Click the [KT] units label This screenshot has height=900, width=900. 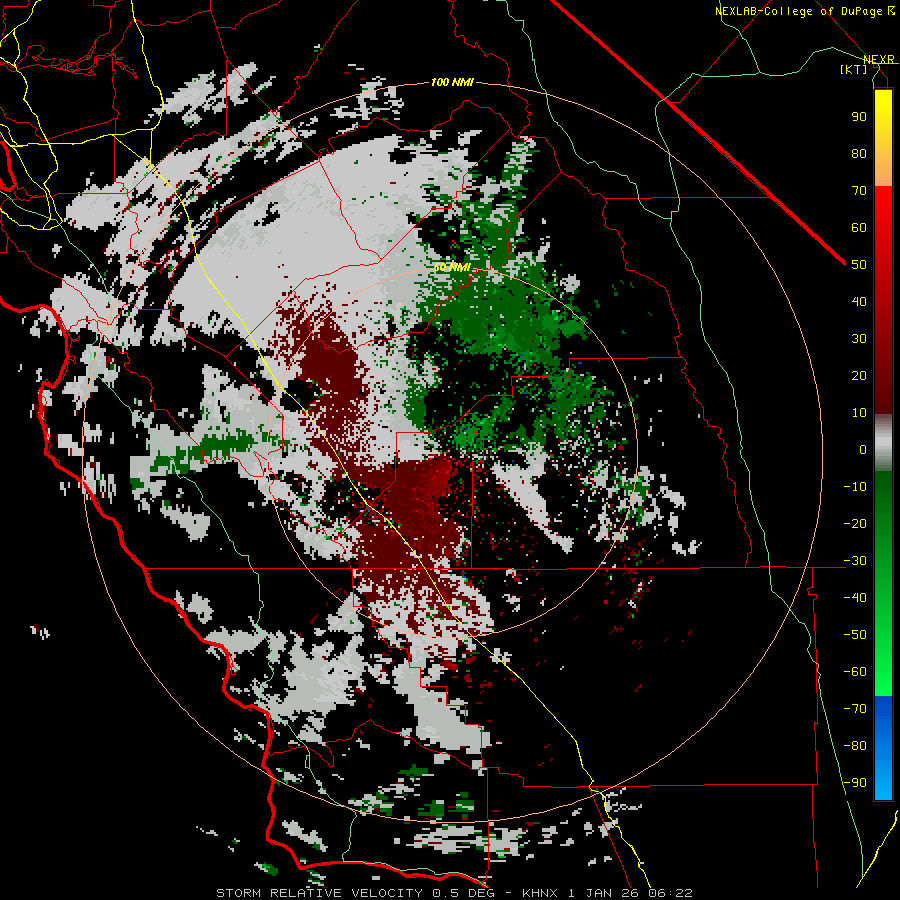tap(854, 69)
